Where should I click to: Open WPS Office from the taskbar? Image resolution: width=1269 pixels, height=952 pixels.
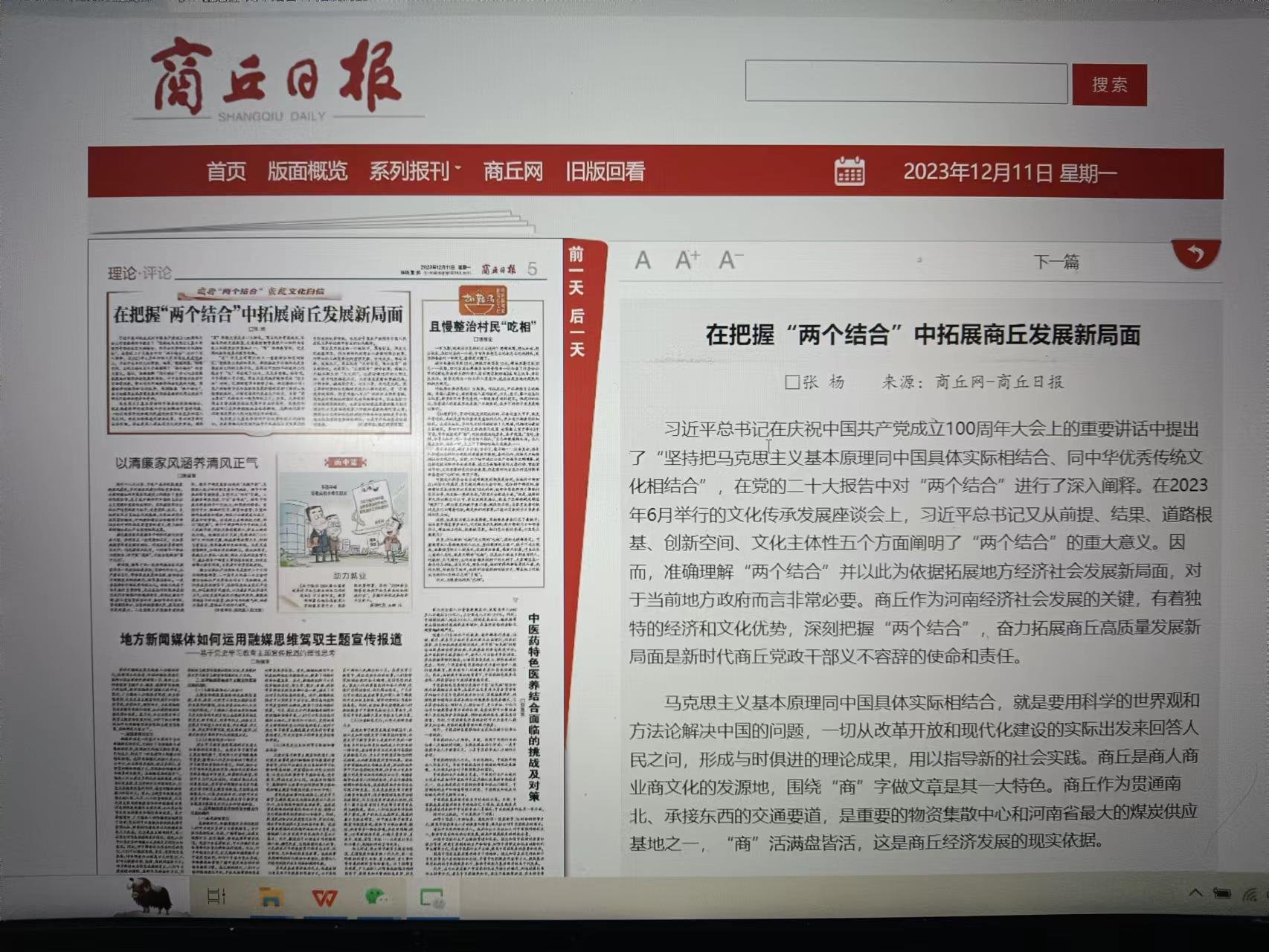(x=324, y=898)
